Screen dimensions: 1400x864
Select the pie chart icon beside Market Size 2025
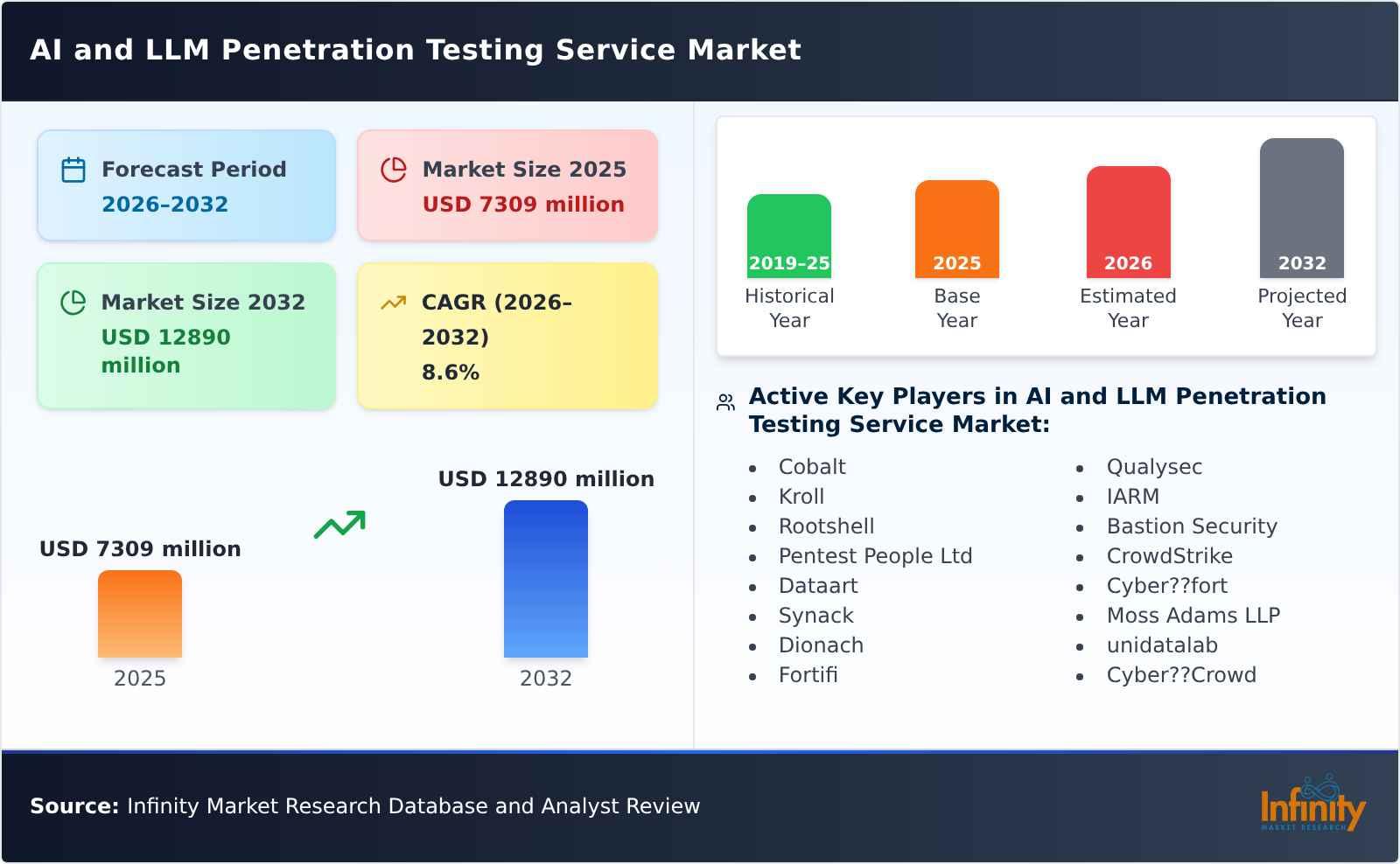[x=394, y=169]
